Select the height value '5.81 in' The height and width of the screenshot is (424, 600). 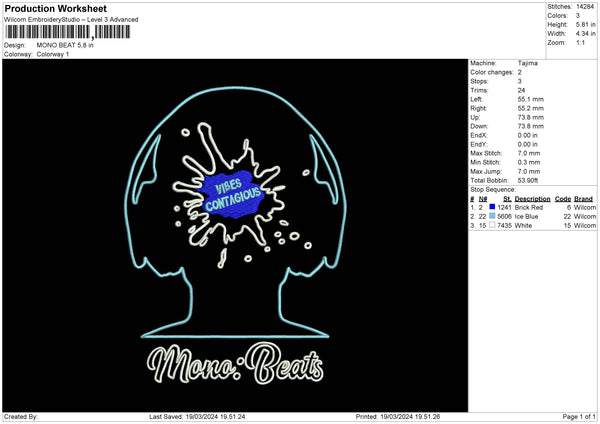[585, 24]
